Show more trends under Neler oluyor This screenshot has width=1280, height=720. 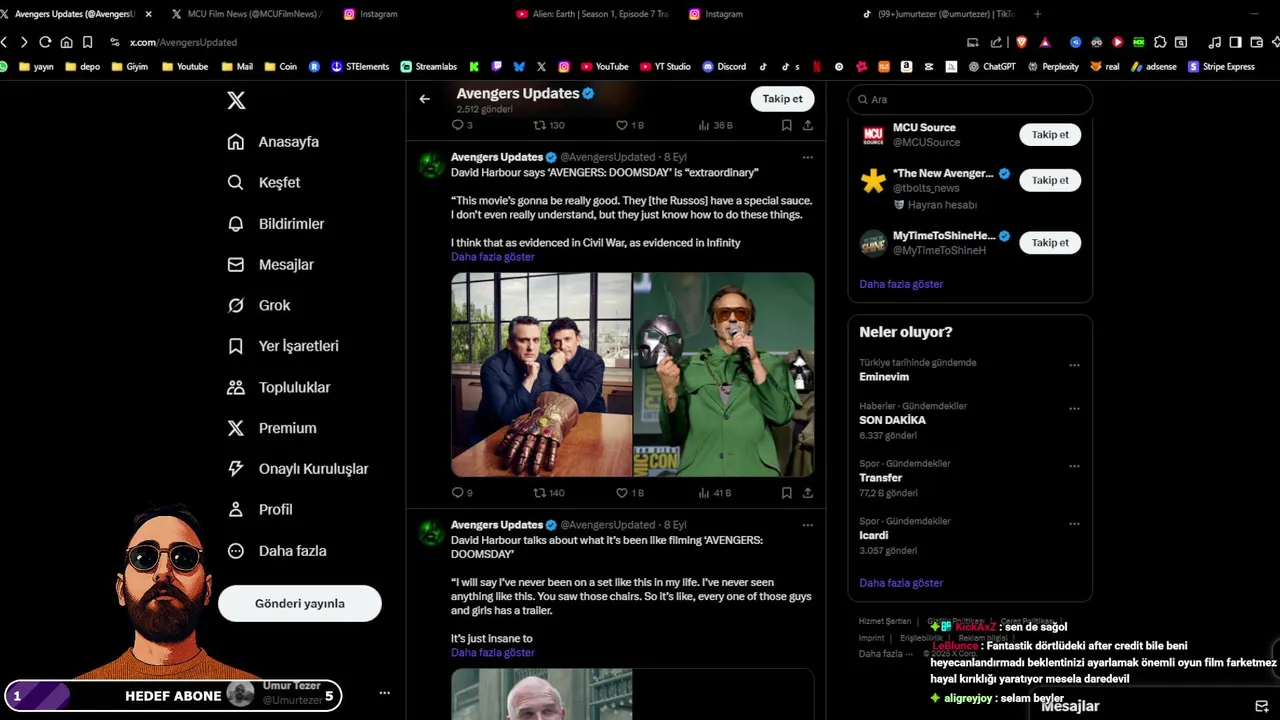point(901,583)
